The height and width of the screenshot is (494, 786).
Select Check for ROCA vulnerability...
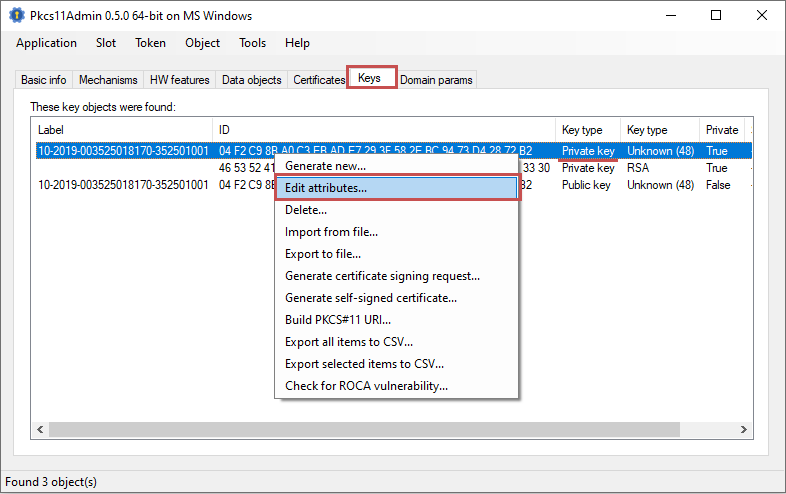tap(396, 386)
